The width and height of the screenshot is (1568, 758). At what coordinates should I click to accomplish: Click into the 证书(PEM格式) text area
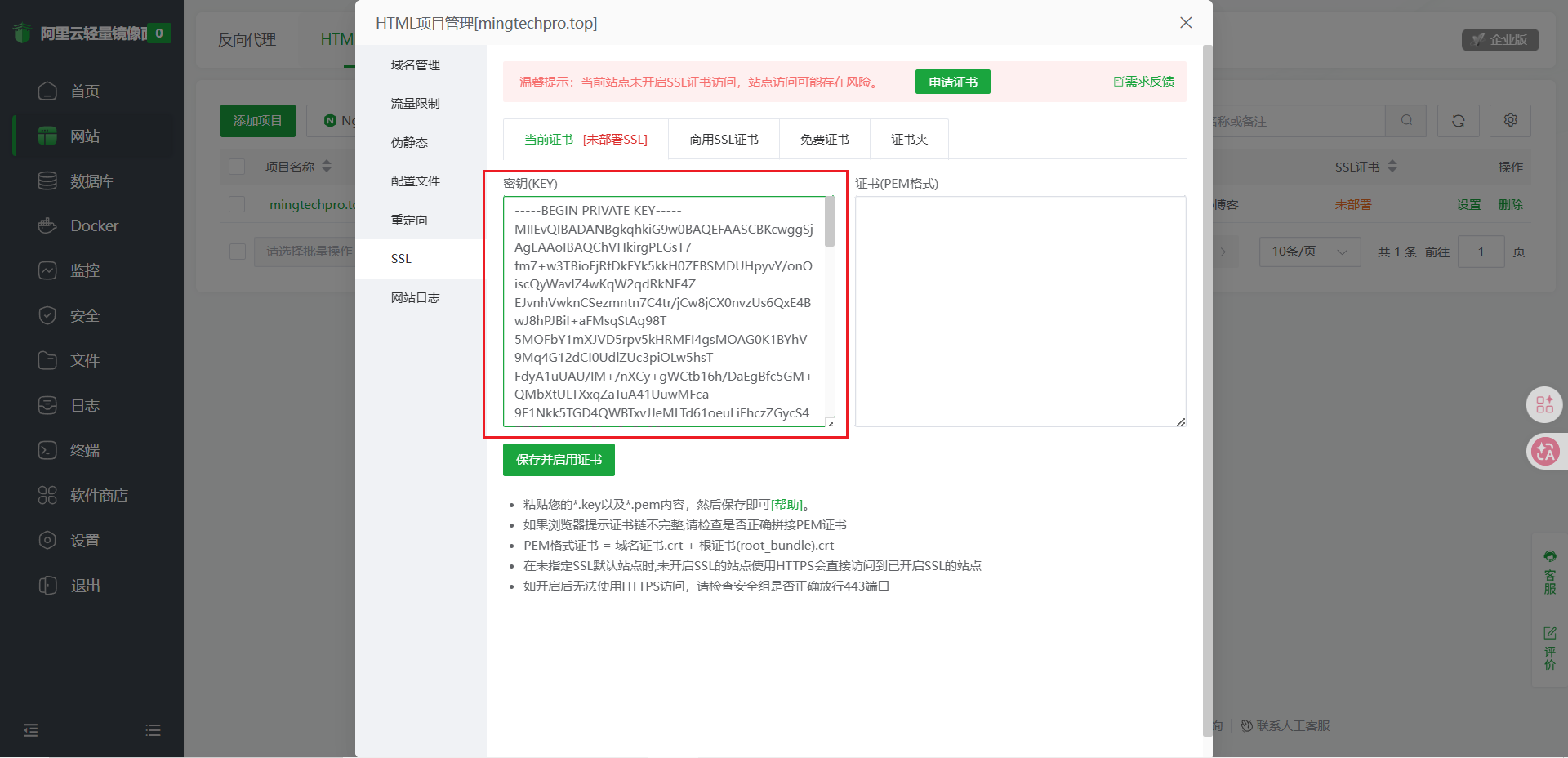[x=1020, y=311]
